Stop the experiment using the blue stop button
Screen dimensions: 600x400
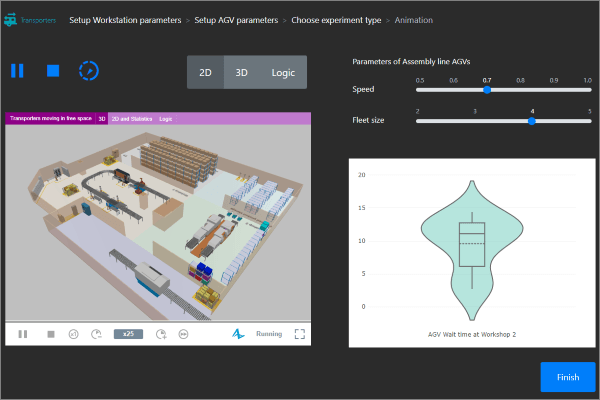(x=53, y=71)
